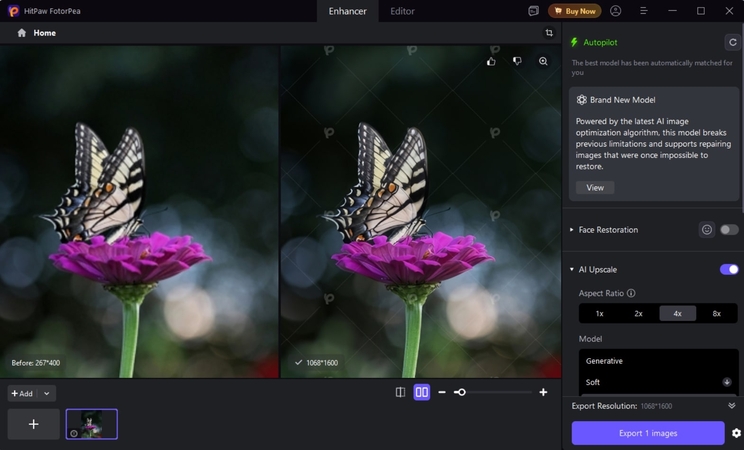Expand the Face Restoration section
Image resolution: width=744 pixels, height=450 pixels.
click(572, 230)
